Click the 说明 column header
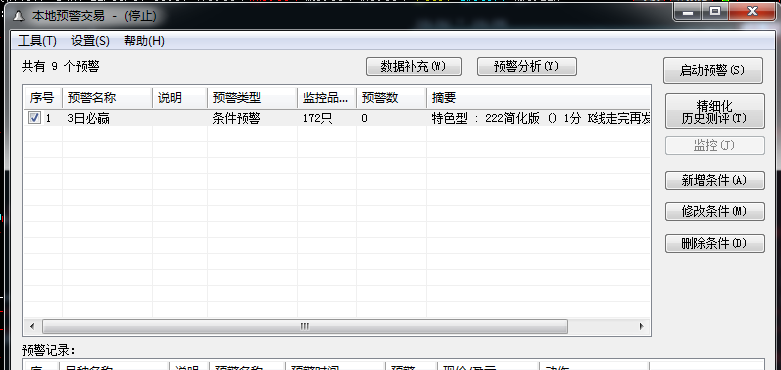The width and height of the screenshot is (781, 370). [x=180, y=98]
